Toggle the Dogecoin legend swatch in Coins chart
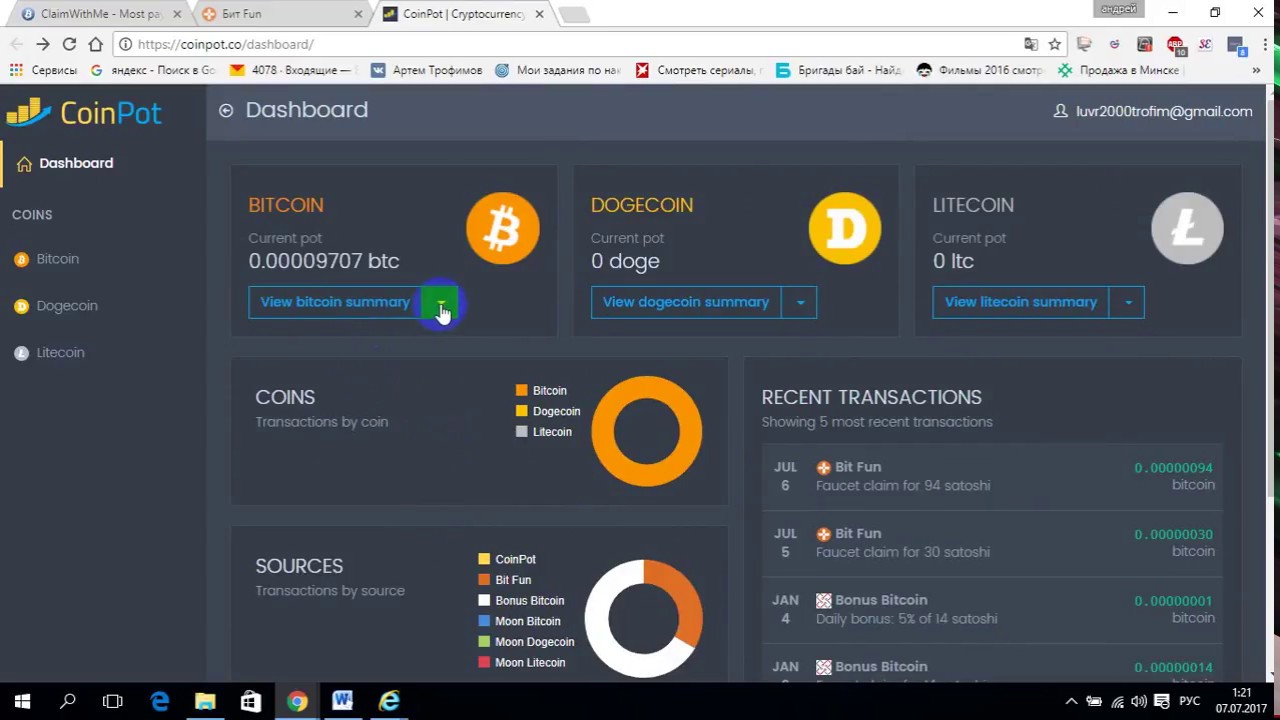1280x720 pixels. click(521, 411)
